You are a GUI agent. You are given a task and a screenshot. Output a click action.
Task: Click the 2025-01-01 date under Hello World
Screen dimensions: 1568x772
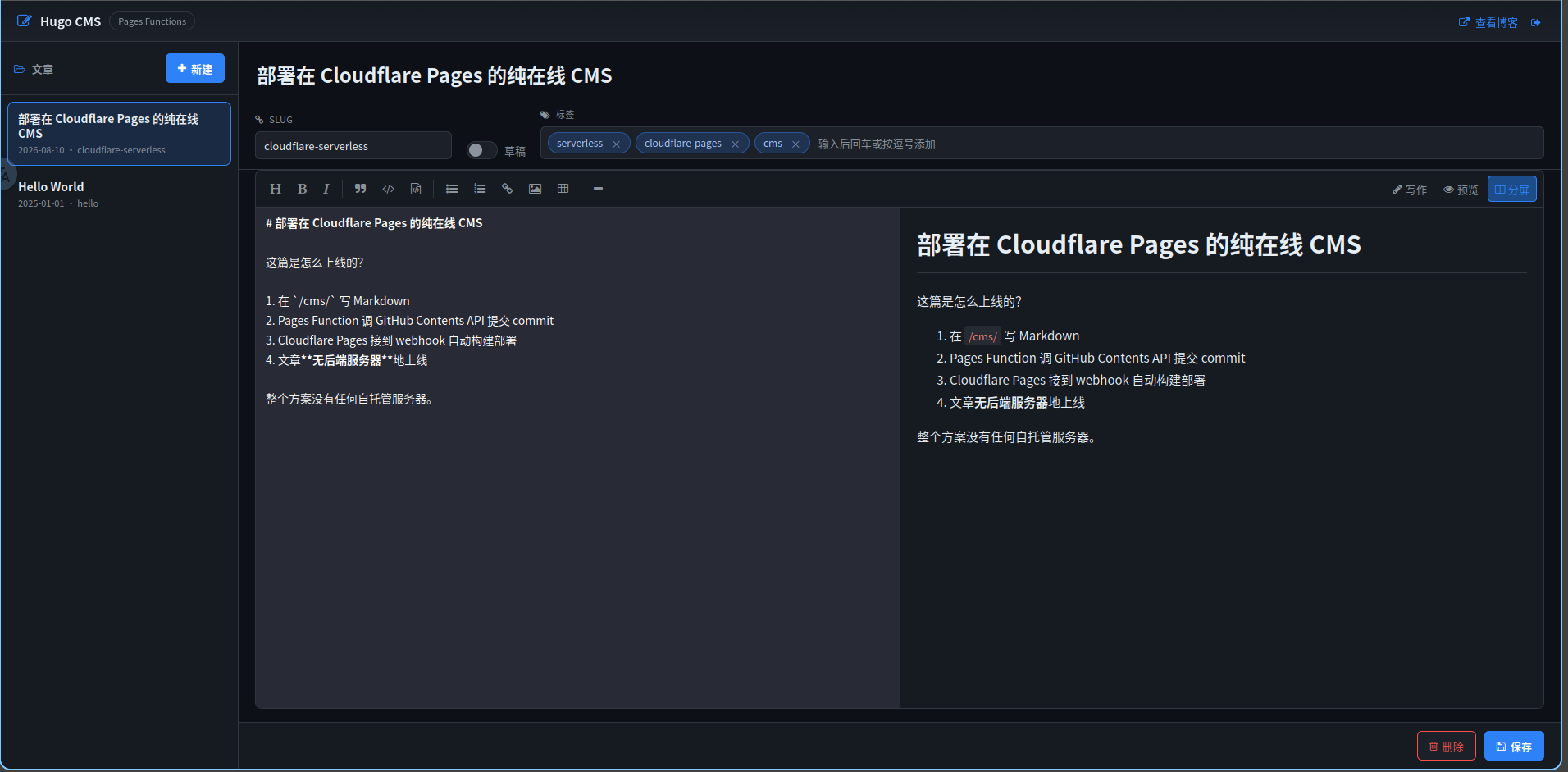[x=41, y=203]
